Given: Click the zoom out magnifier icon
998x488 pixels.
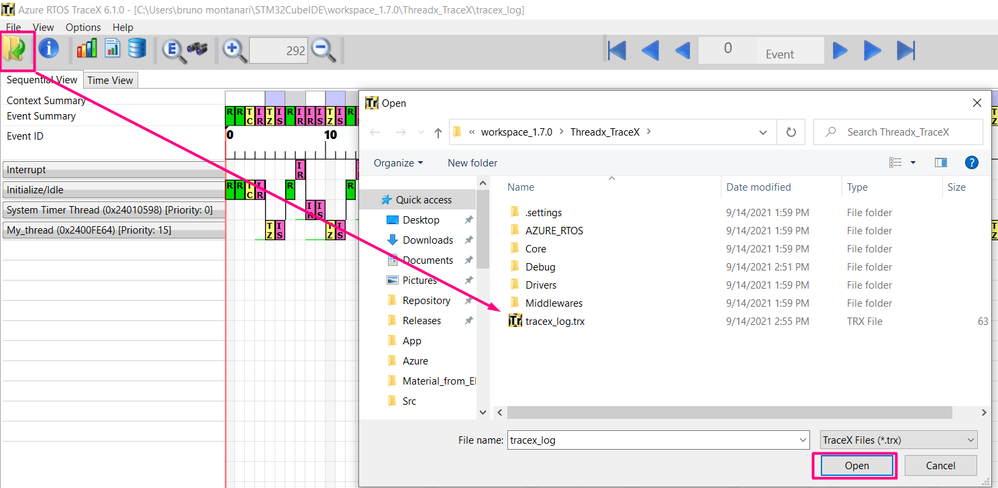Looking at the screenshot, I should 323,50.
